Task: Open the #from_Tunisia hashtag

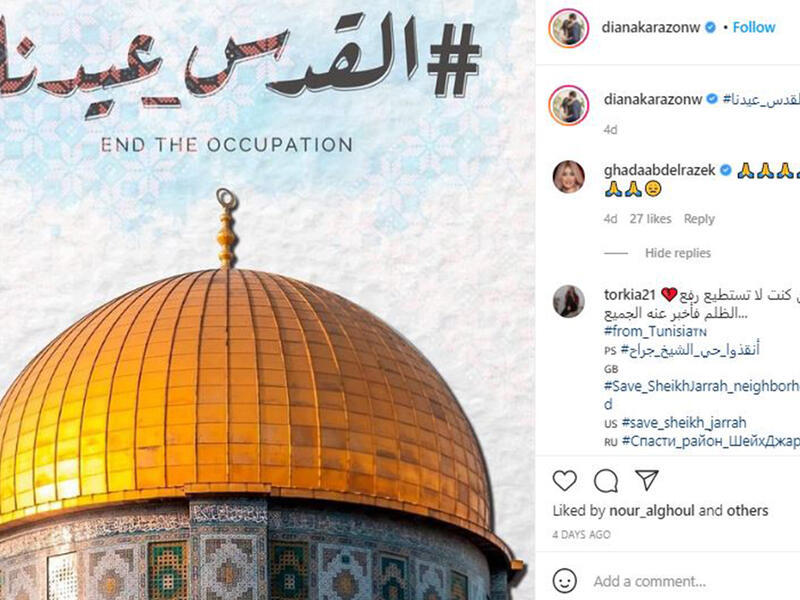Action: coord(656,331)
